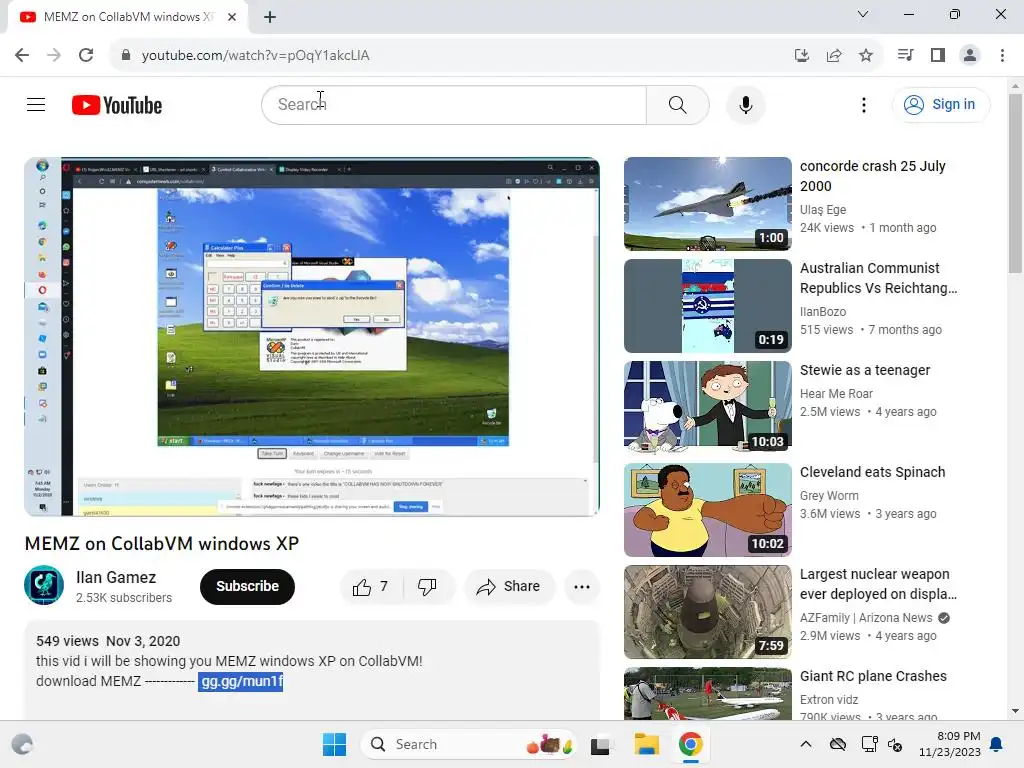Install app icon in address bar
Viewport: 1024px width, 768px height.
coord(802,55)
